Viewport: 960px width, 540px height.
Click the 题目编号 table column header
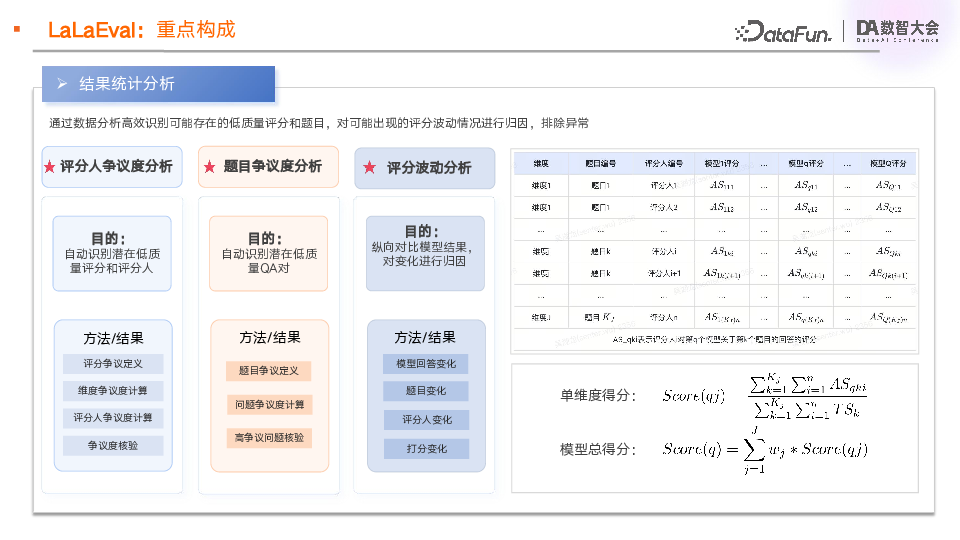(x=601, y=163)
